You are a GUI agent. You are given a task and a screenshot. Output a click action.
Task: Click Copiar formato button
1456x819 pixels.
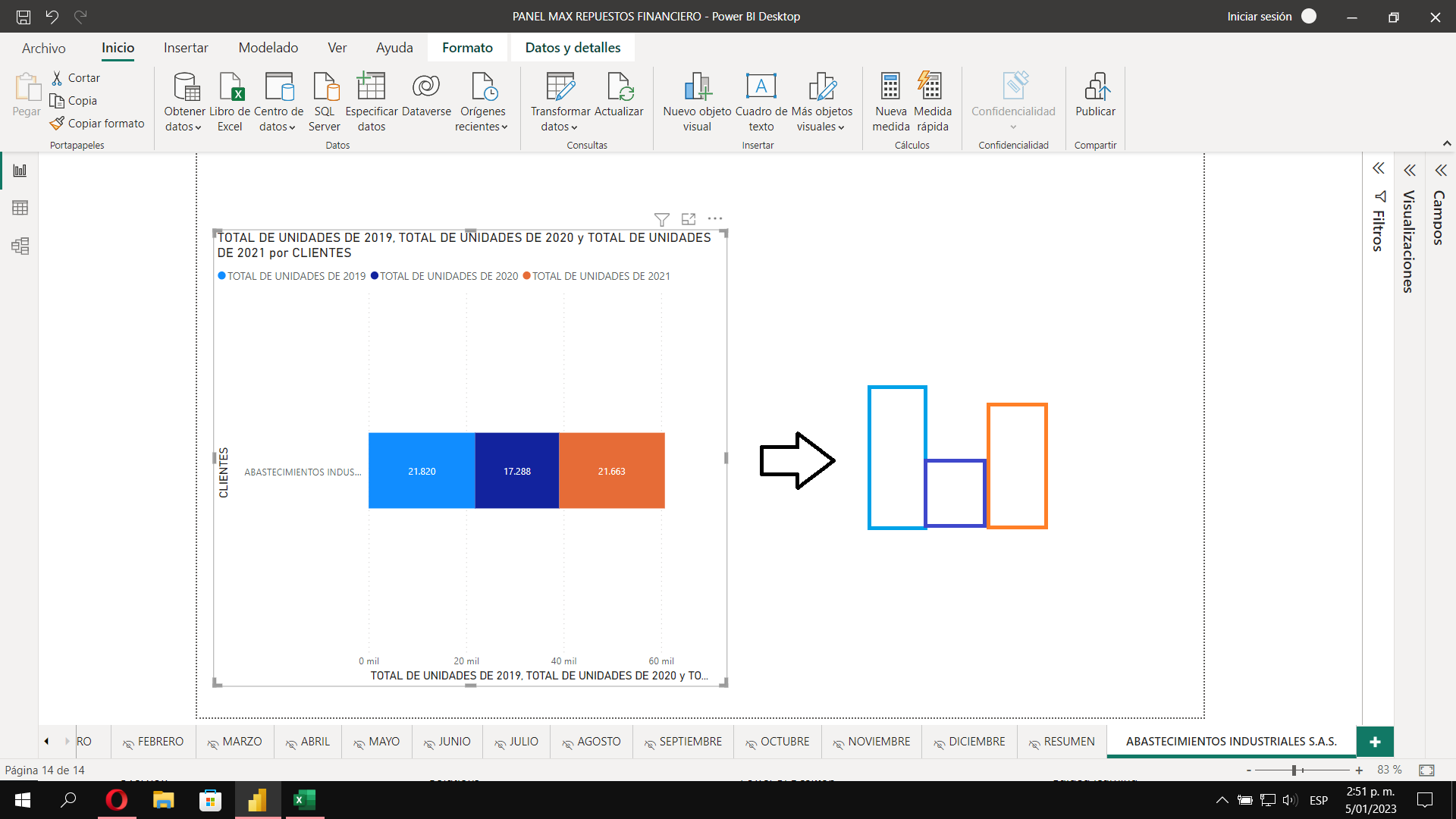coord(98,124)
